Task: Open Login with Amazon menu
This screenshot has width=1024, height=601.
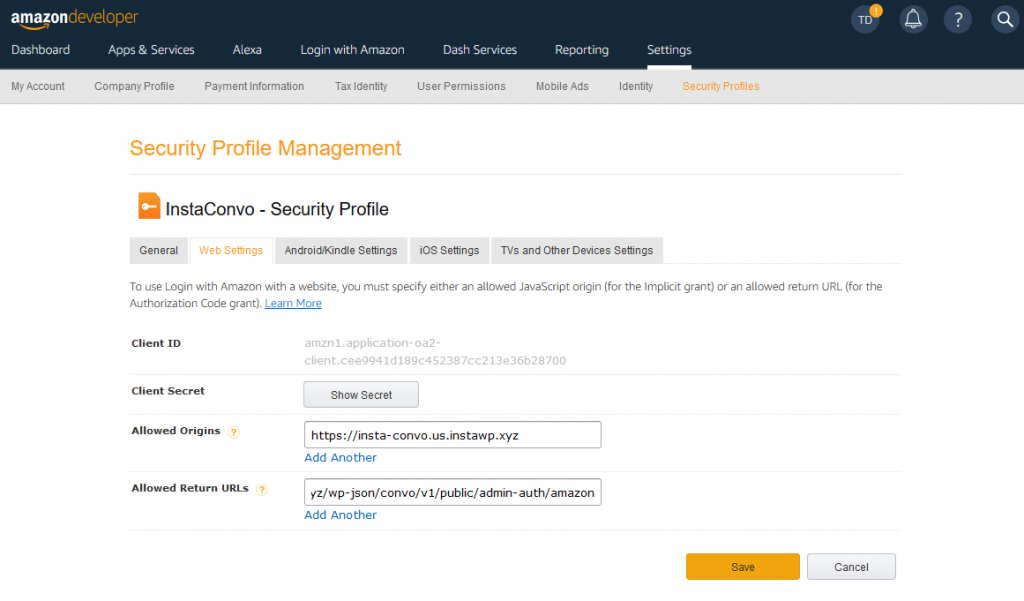Action: click(x=353, y=50)
